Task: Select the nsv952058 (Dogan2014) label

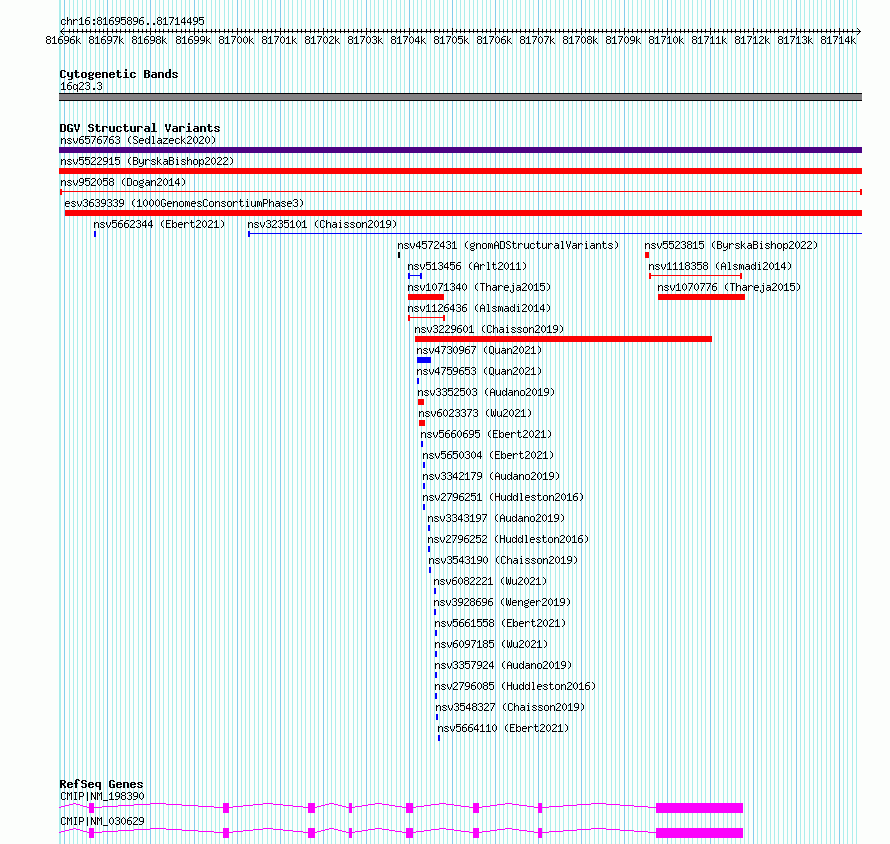Action: pyautogui.click(x=123, y=182)
